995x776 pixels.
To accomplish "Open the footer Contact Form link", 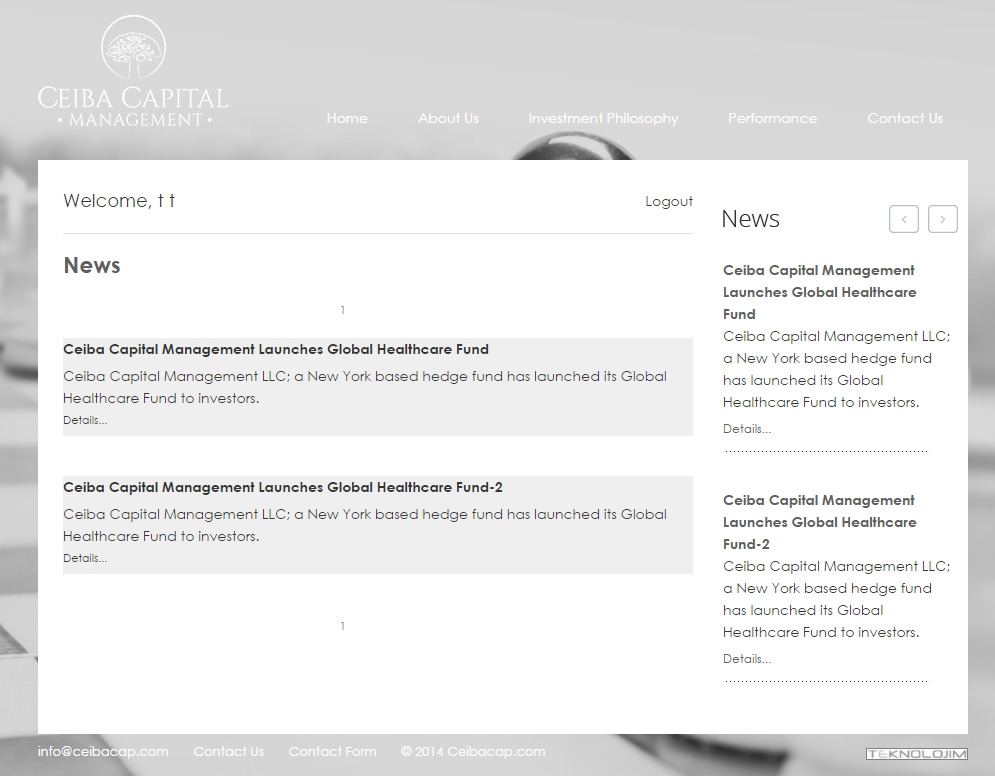I will pyautogui.click(x=333, y=751).
